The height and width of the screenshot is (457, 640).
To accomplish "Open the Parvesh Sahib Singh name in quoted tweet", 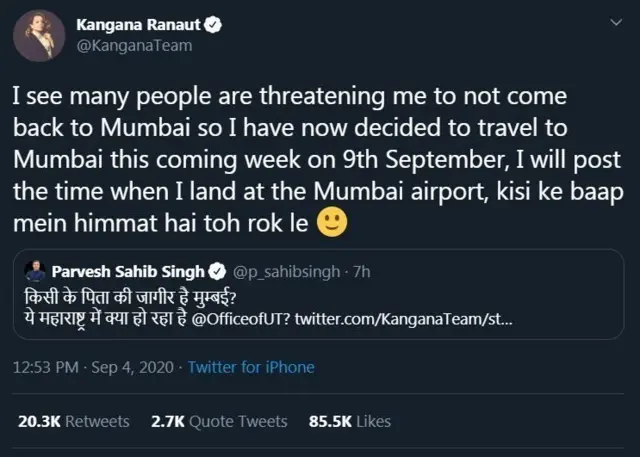I will 126,271.
